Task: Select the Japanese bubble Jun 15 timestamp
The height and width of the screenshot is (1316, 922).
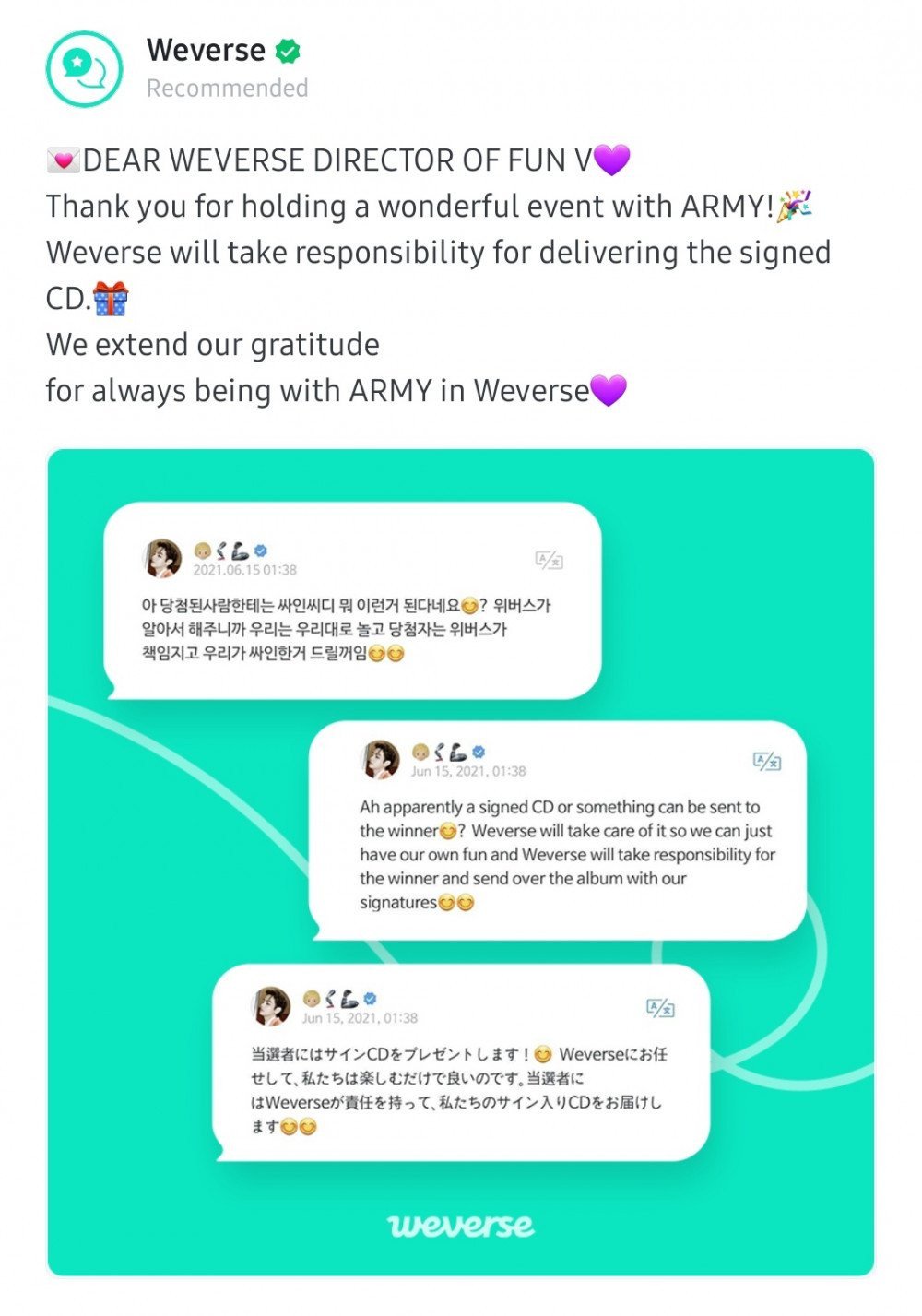Action: click(x=360, y=1018)
